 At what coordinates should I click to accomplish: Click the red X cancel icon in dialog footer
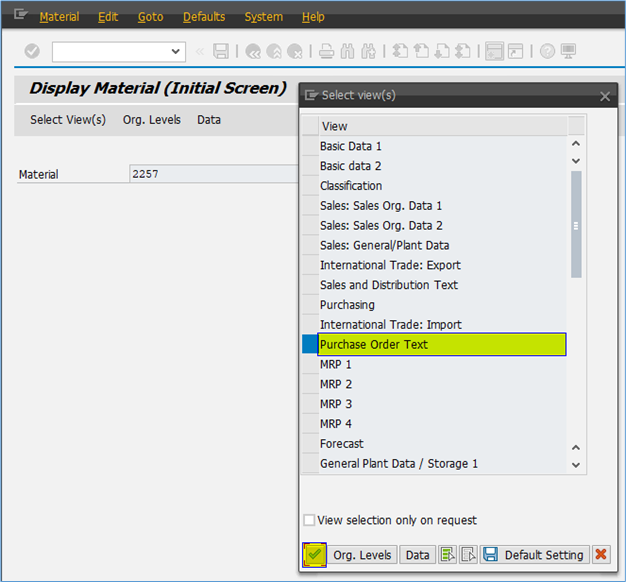coord(601,554)
